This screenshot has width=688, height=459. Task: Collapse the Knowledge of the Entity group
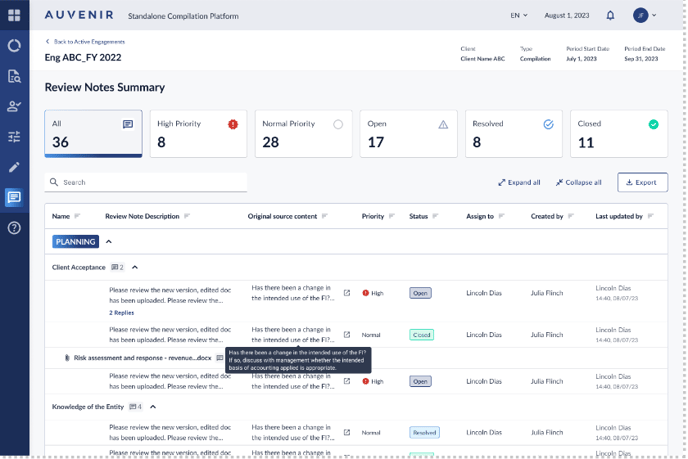coord(153,407)
